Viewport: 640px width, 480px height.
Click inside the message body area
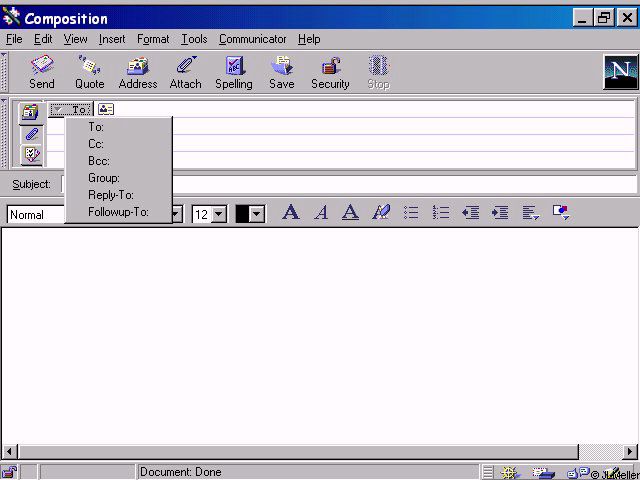(x=320, y=336)
